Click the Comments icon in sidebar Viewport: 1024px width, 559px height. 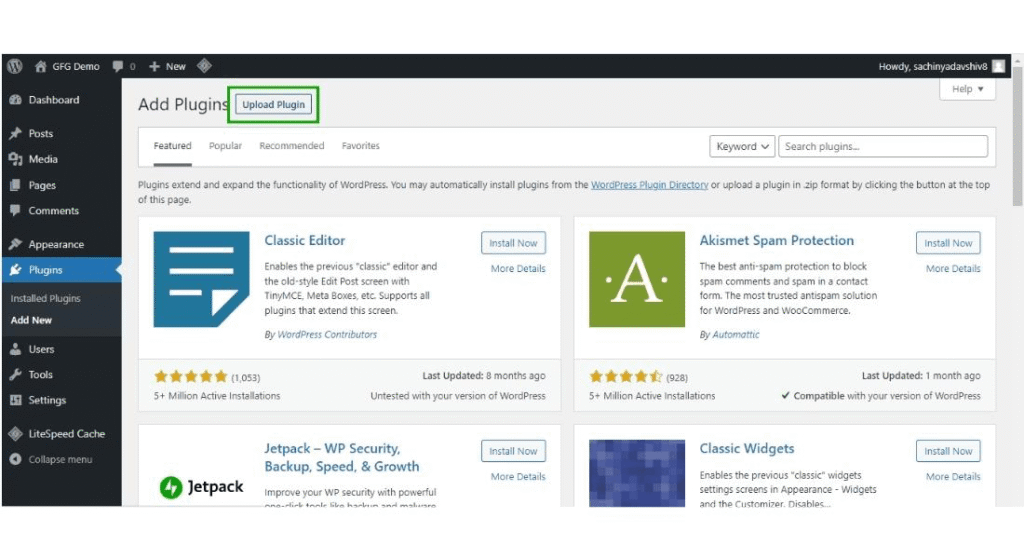click(16, 210)
